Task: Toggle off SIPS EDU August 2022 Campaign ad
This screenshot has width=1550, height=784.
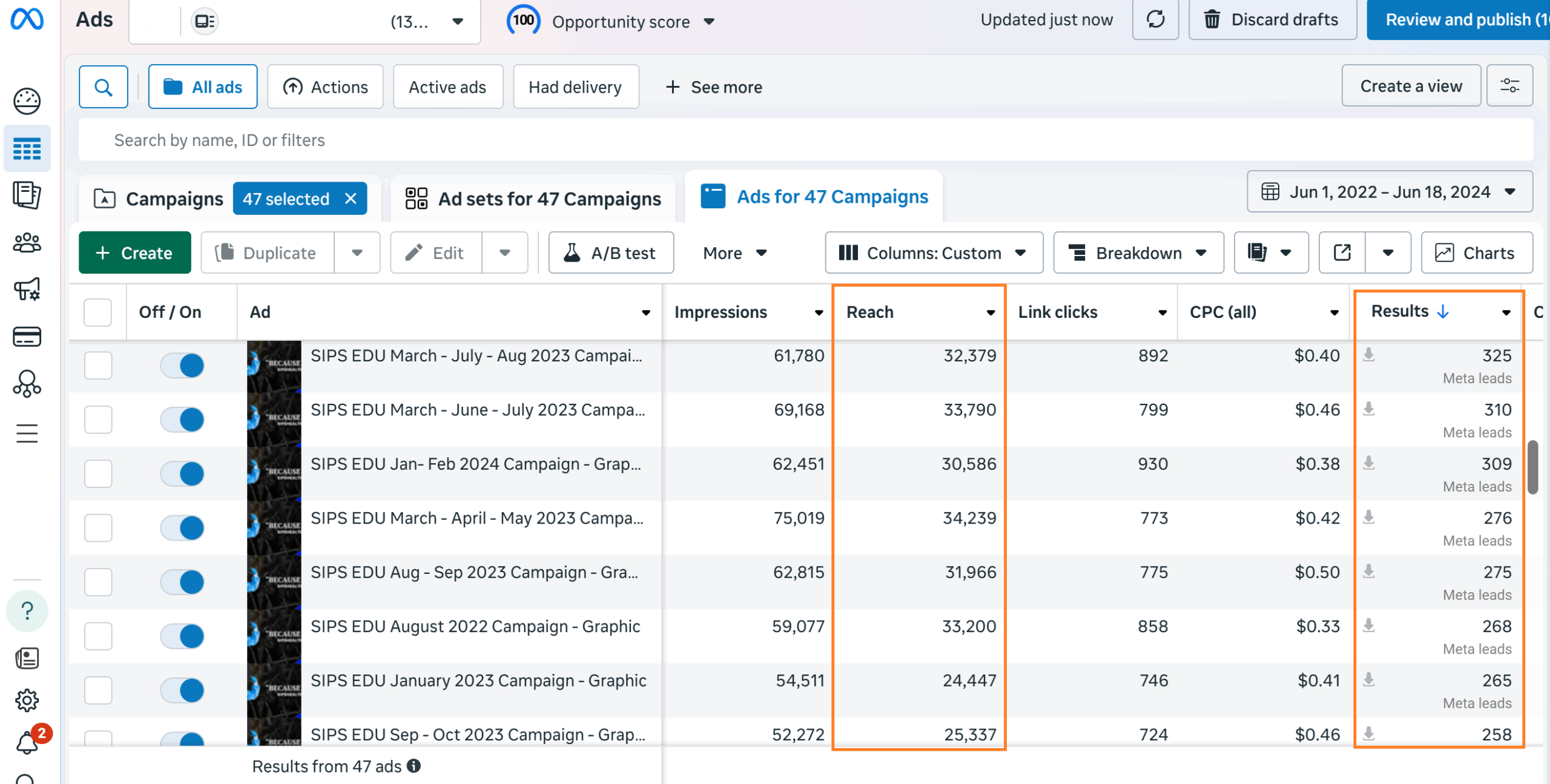Action: coord(182,636)
